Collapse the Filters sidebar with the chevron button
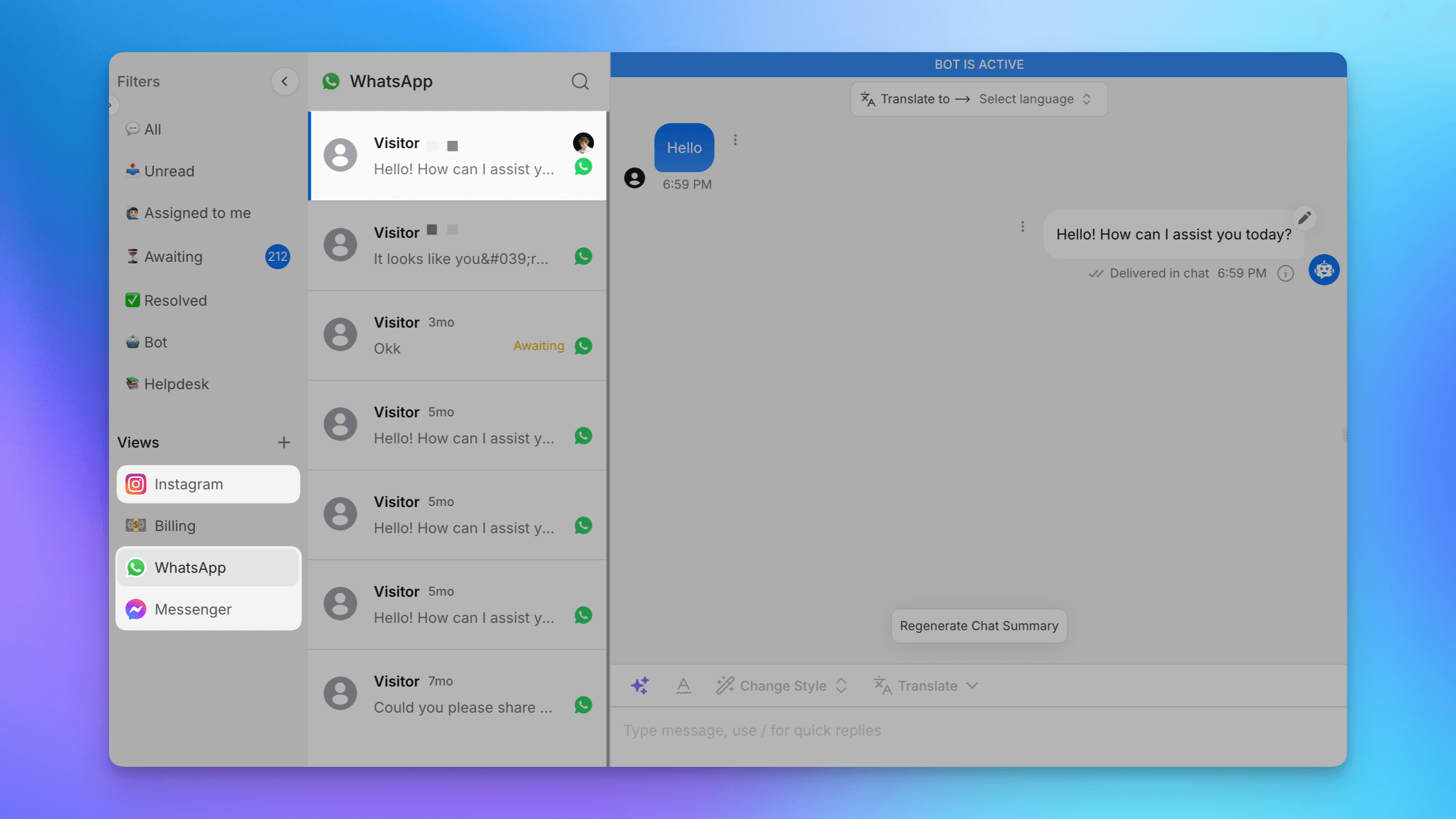The width and height of the screenshot is (1456, 819). (284, 81)
